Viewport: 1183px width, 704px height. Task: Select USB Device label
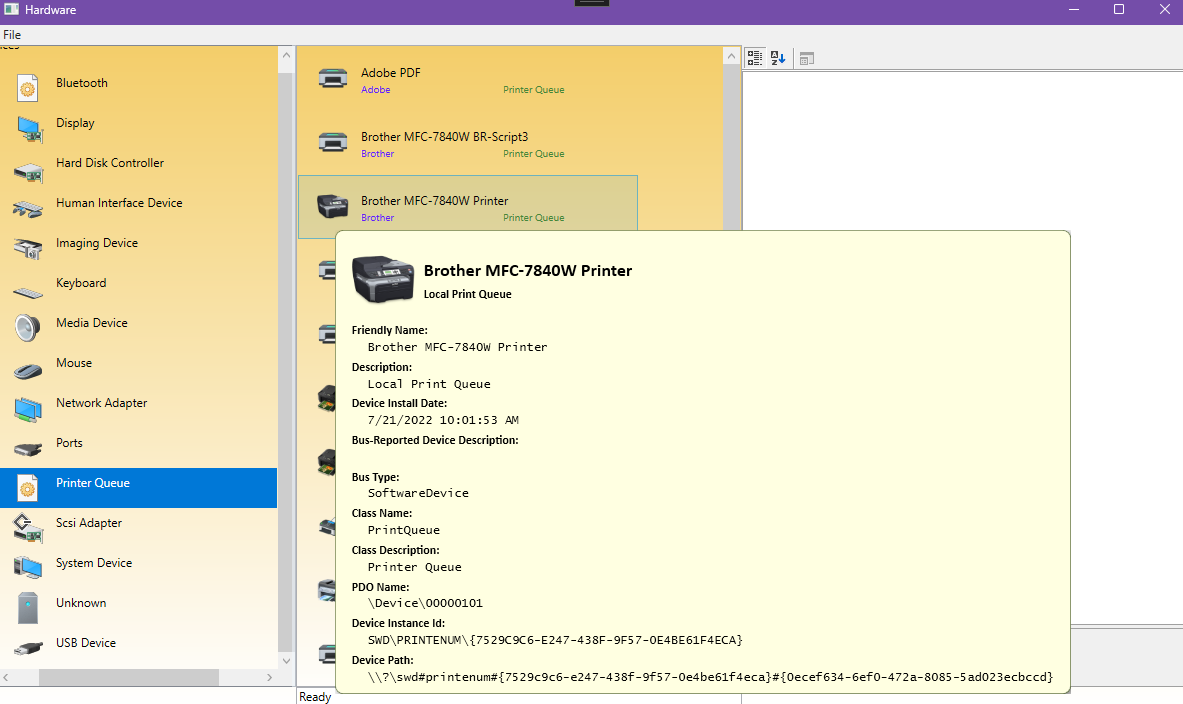pyautogui.click(x=86, y=643)
